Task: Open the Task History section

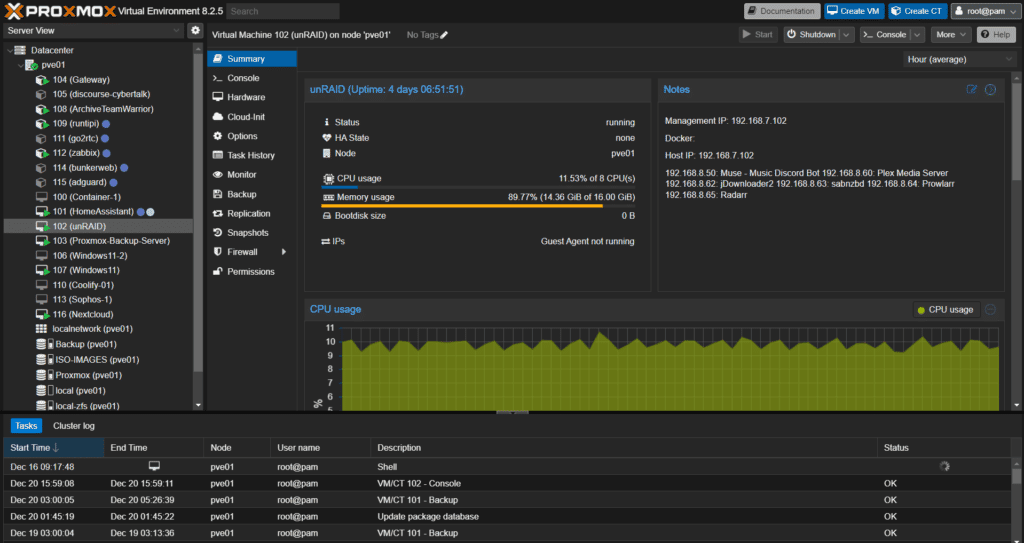Action: (x=252, y=156)
